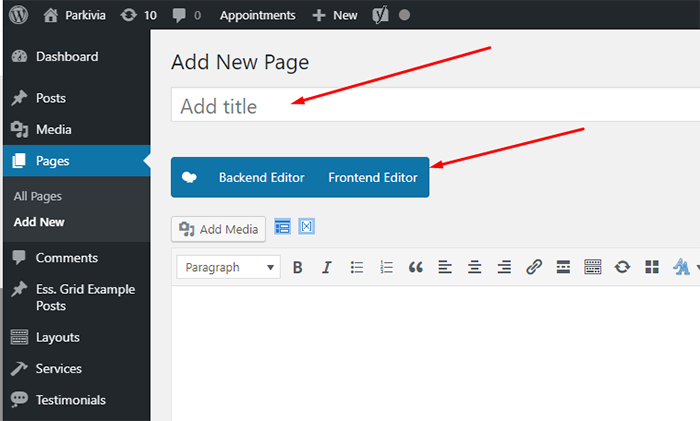Open the Media menu in sidebar

[x=53, y=129]
